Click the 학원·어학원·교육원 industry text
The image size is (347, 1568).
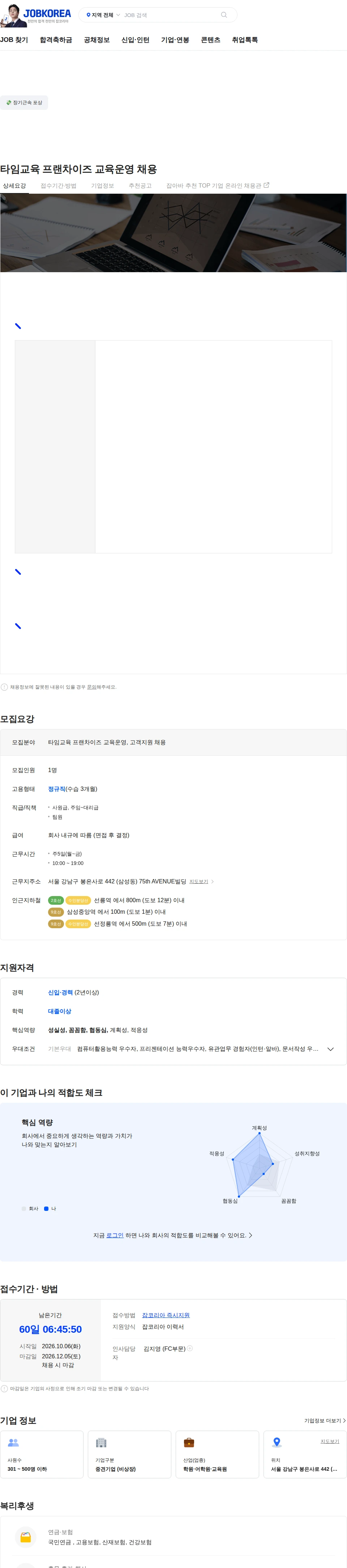click(x=205, y=1468)
